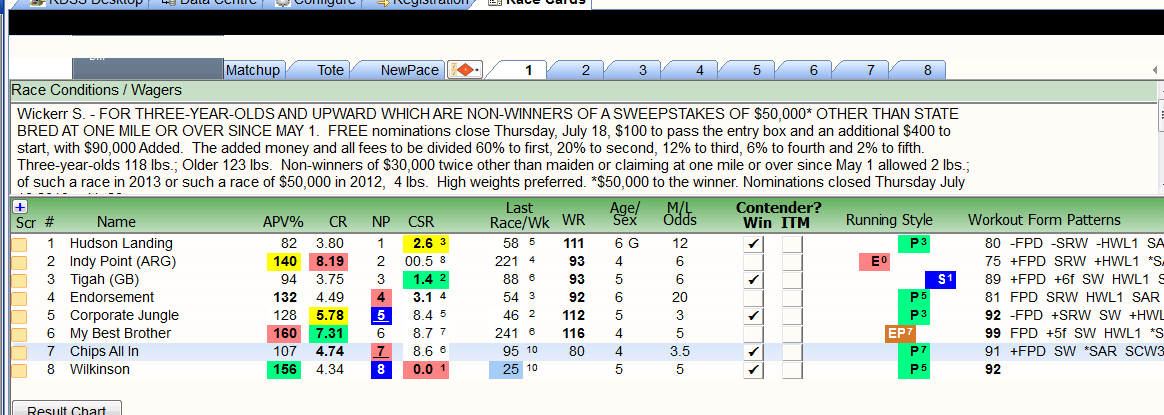Click the blue S1 running style badge
The height and width of the screenshot is (415, 1164).
(x=940, y=279)
